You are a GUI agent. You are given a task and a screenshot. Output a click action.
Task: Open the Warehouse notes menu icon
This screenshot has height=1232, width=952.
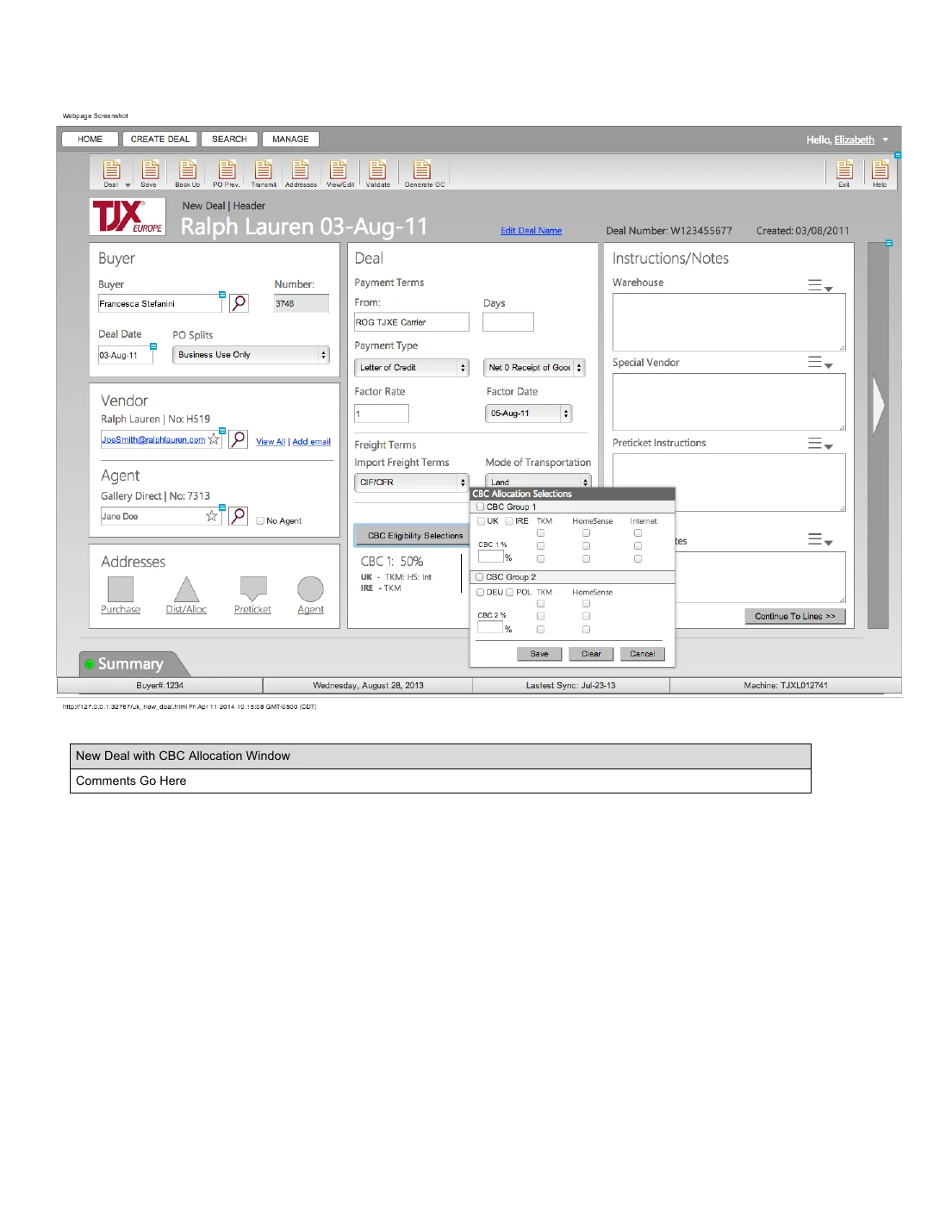(819, 285)
